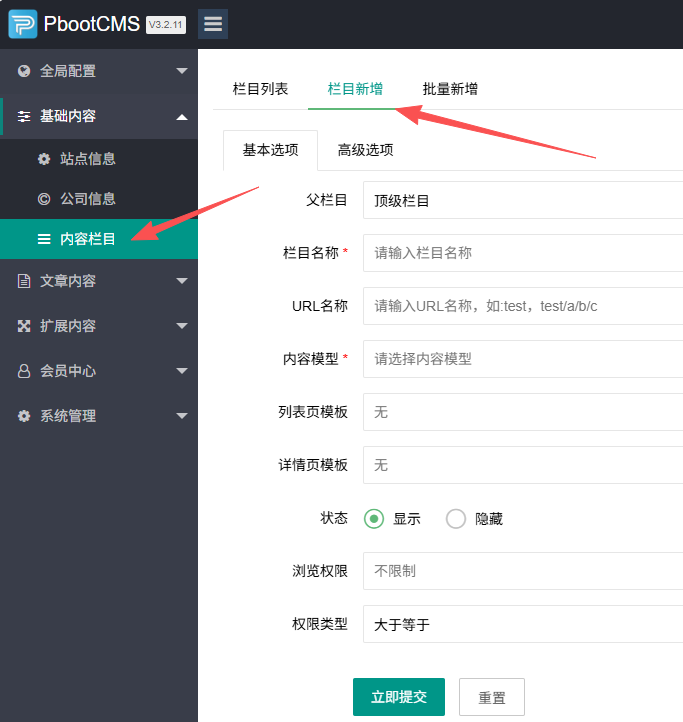
Task: Switch to the 栏目新增 tab
Action: coord(355,89)
